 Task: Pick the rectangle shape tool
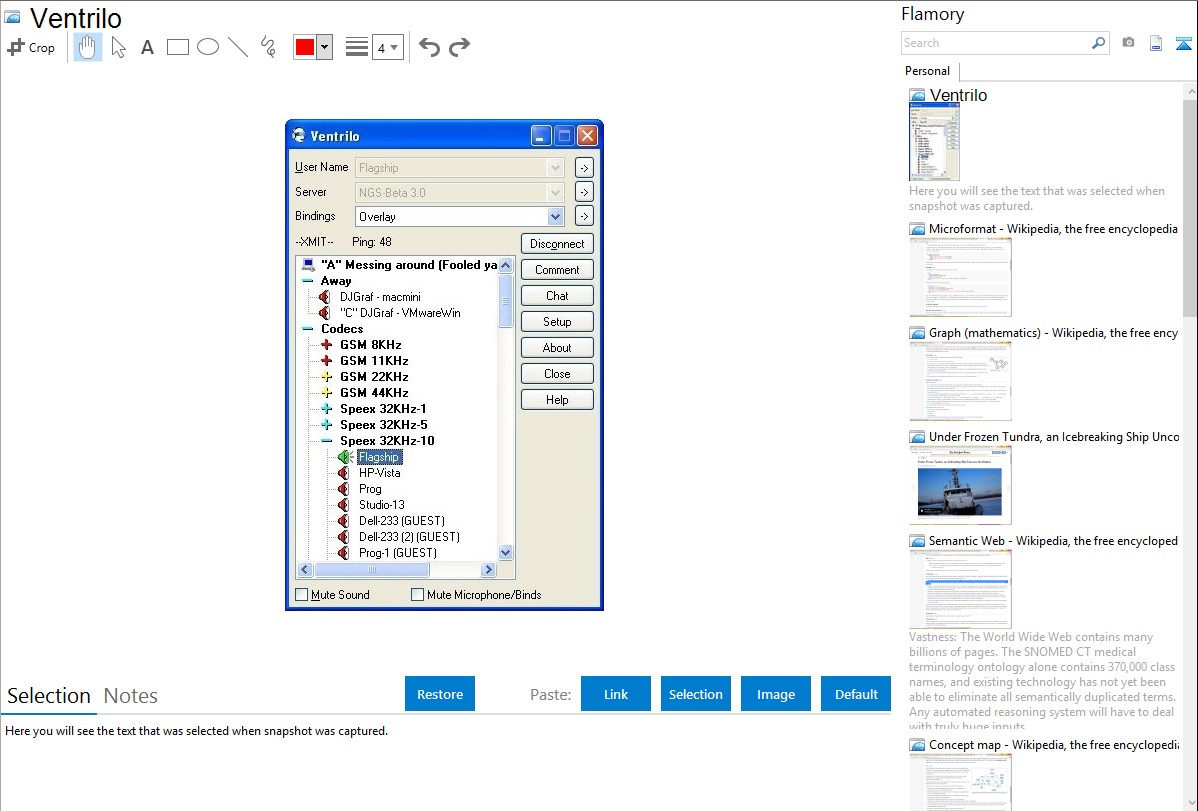(177, 47)
